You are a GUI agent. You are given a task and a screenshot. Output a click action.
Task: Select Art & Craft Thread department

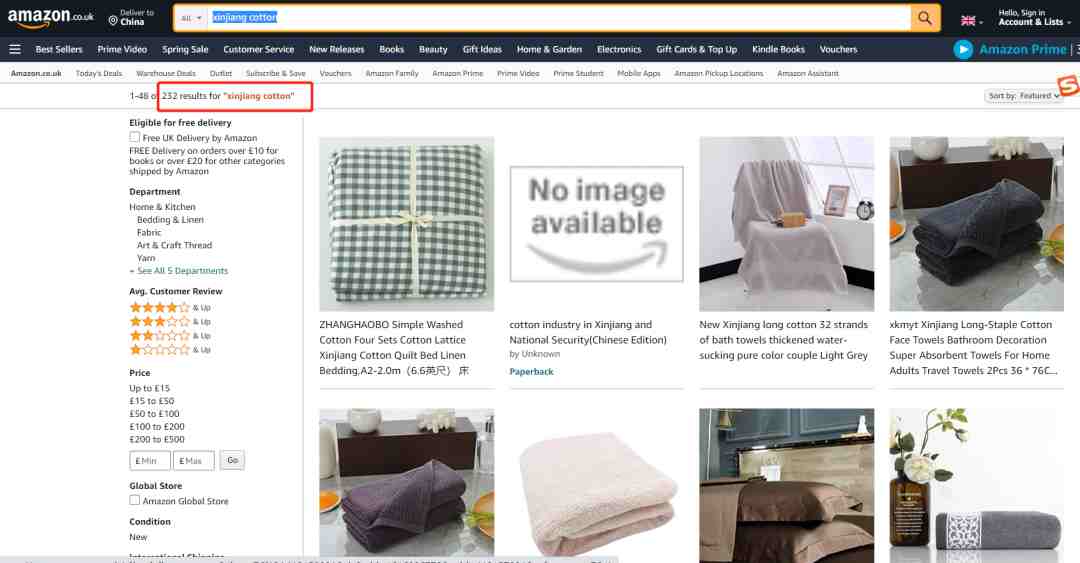coord(174,245)
